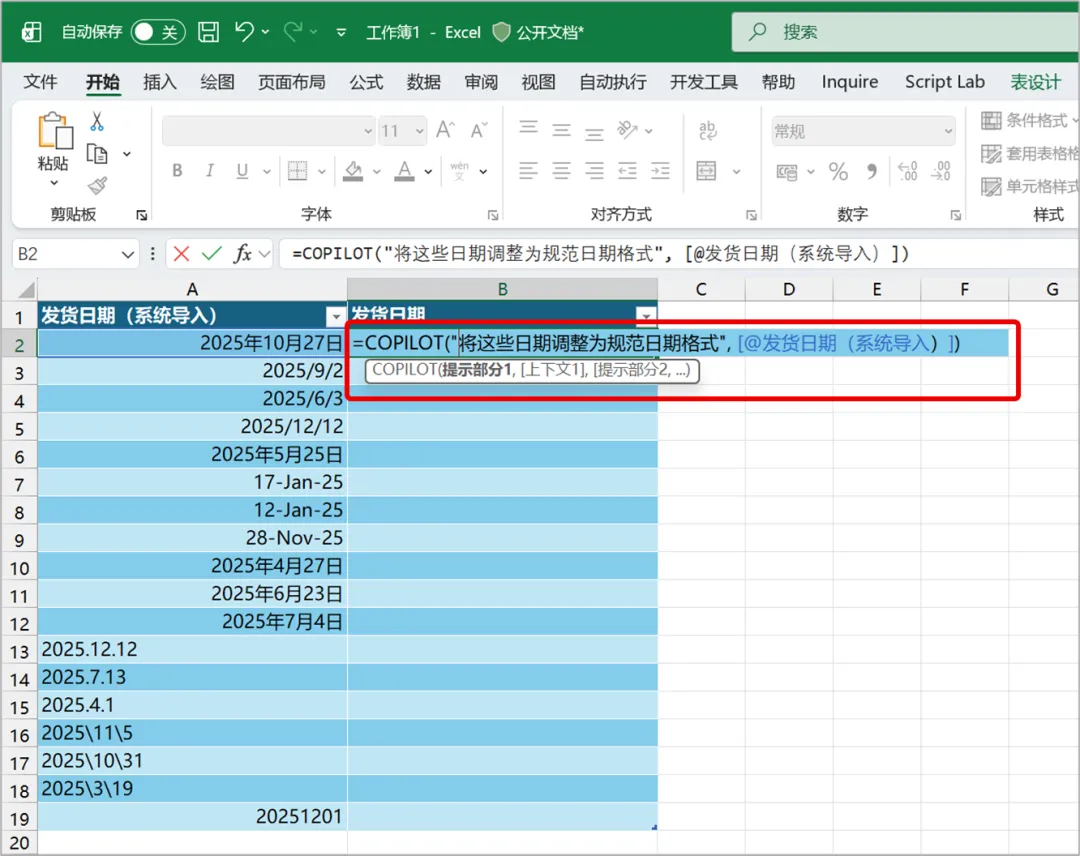Click the Name Box showing B2
This screenshot has height=856, width=1080.
coord(75,254)
